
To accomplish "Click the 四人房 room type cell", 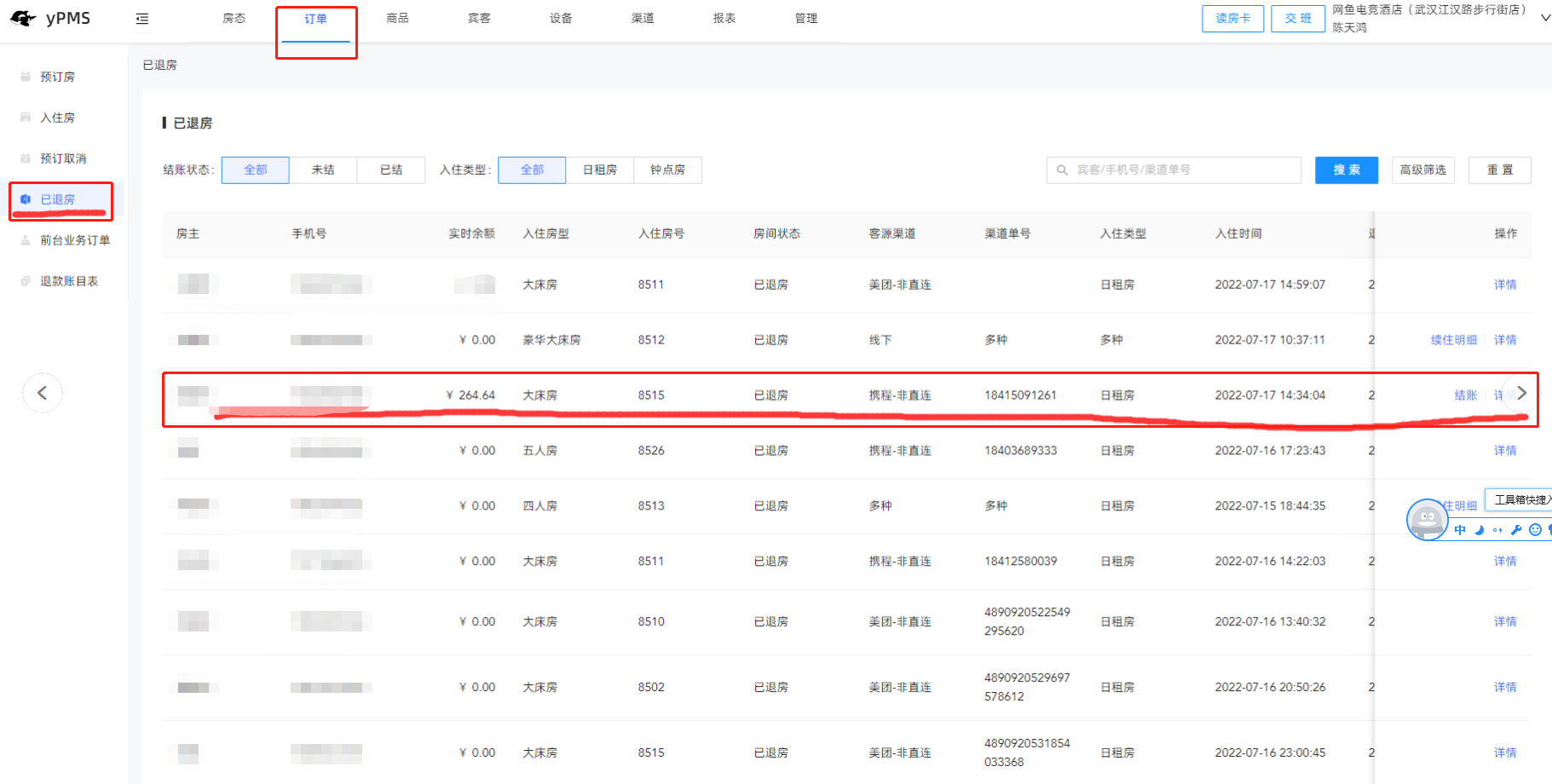I will (x=539, y=506).
